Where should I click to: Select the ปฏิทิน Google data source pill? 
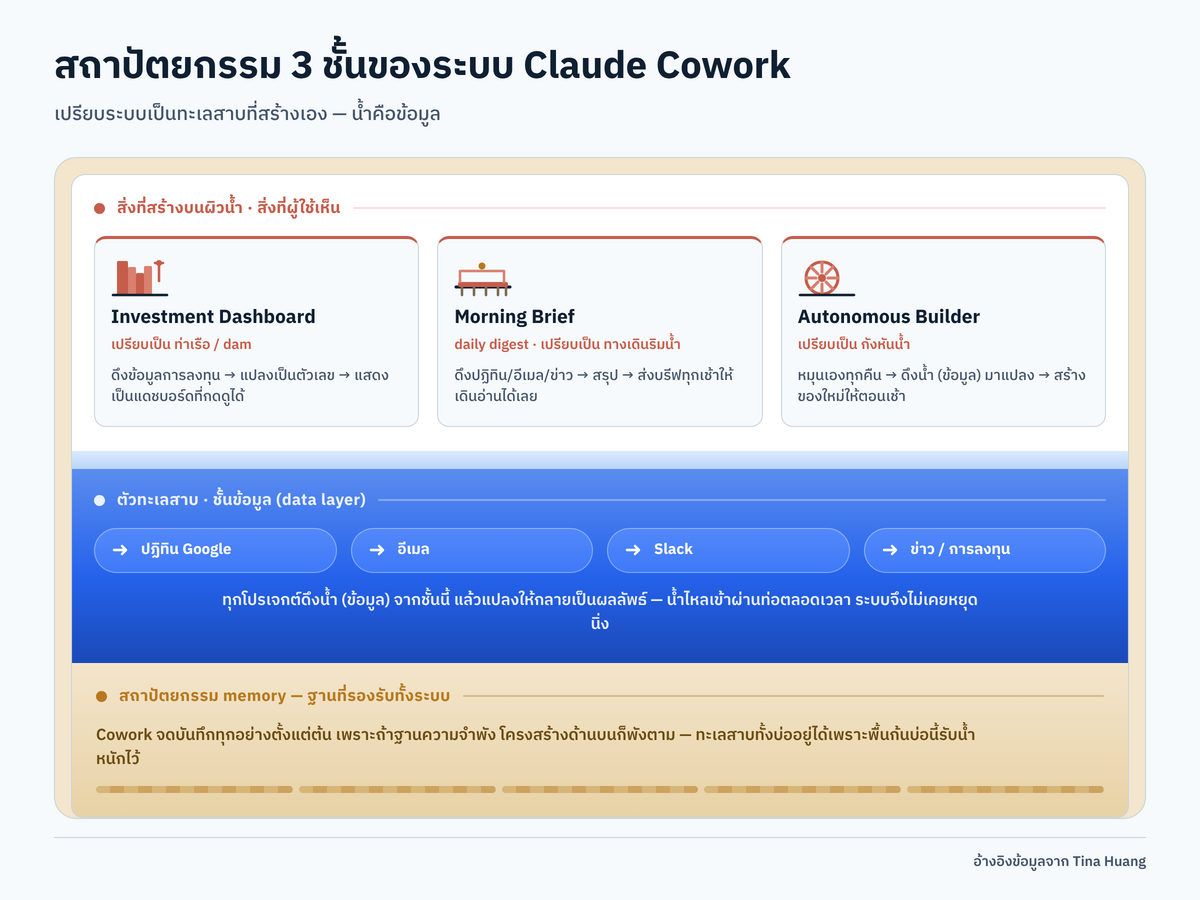pos(215,550)
